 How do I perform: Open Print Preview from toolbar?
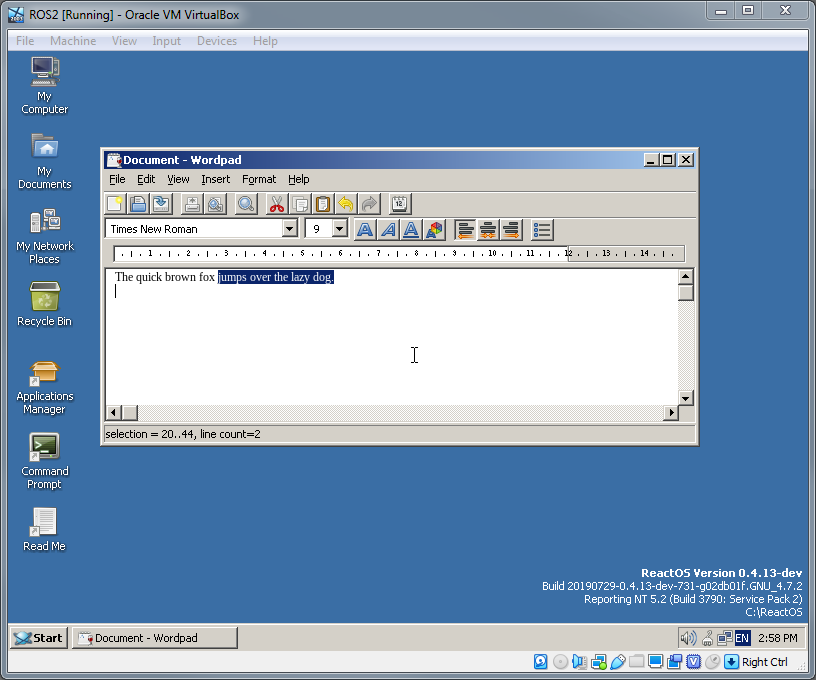click(215, 204)
